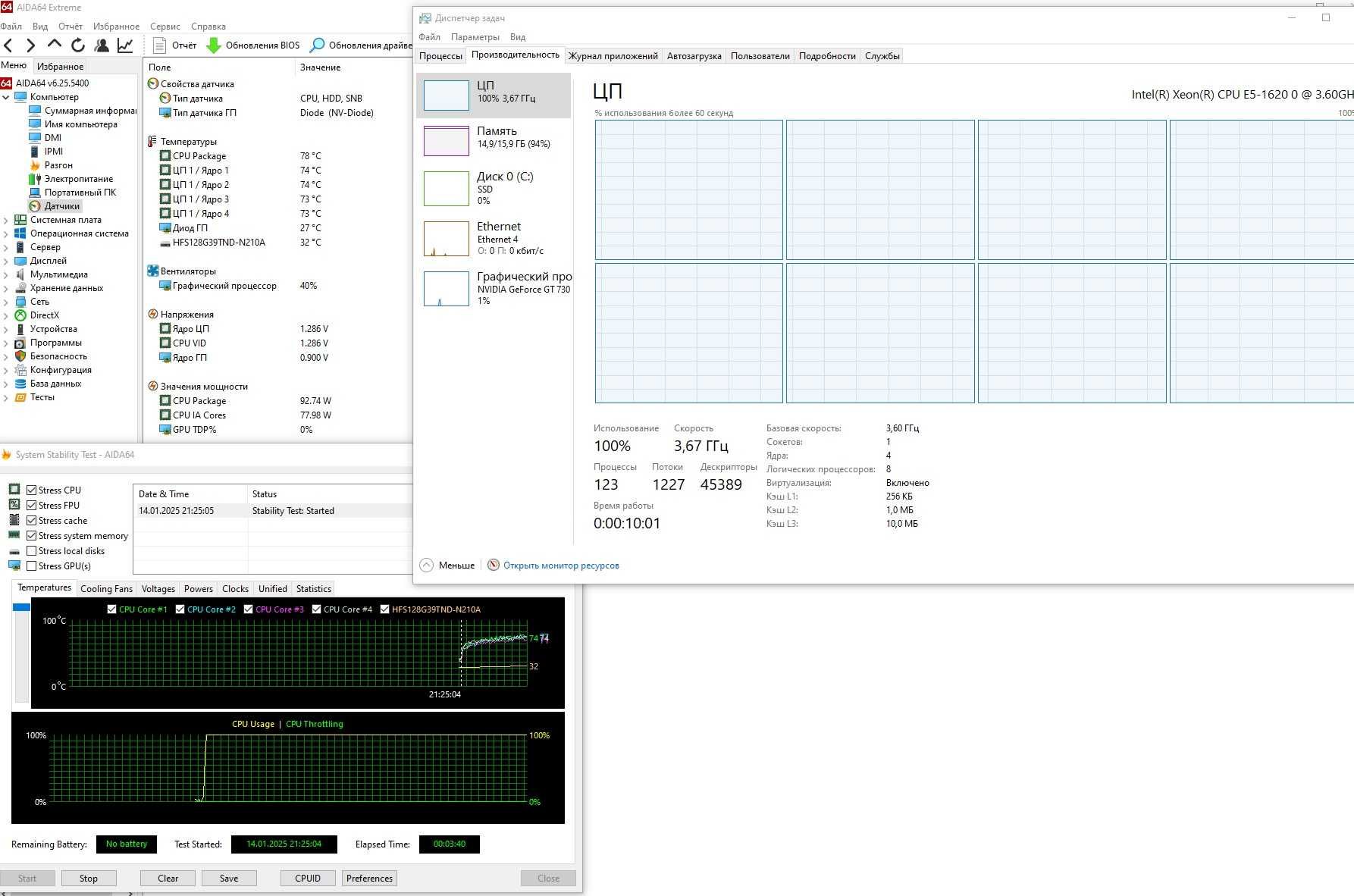Expand Системная плата tree node
Screen dimensions: 1354x896
click(x=6, y=220)
